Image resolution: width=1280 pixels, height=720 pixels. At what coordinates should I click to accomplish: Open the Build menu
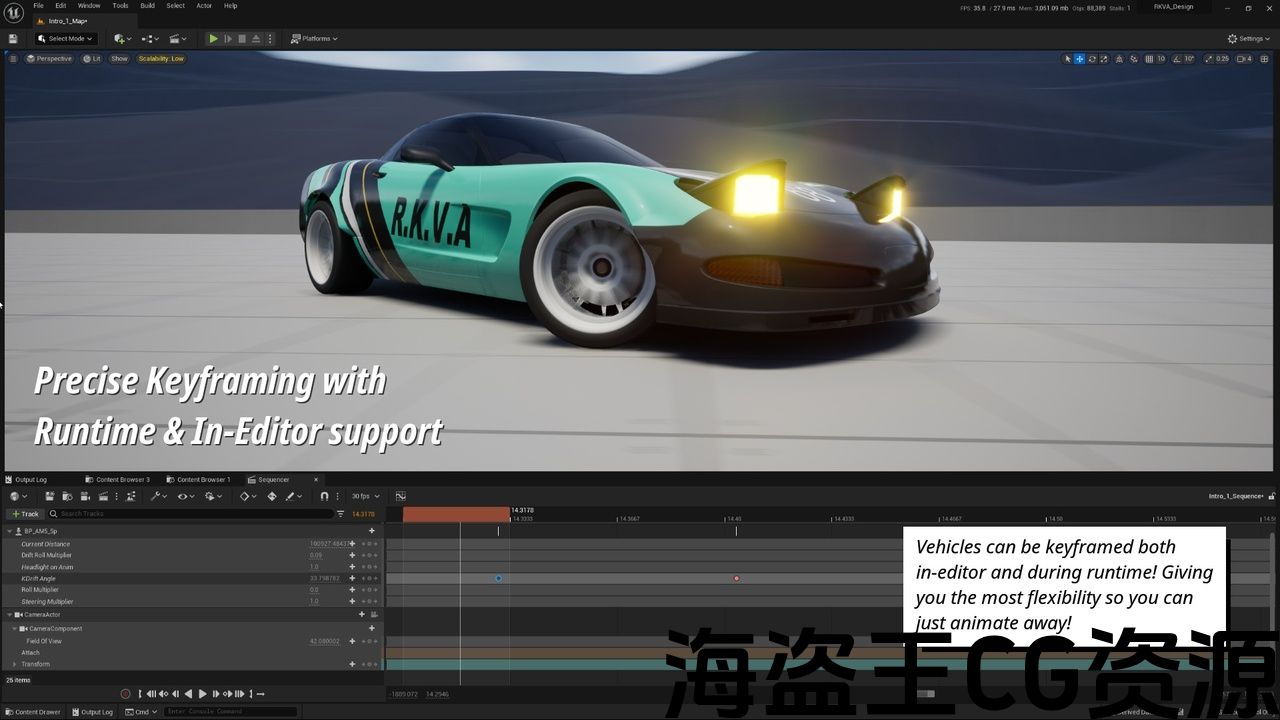pyautogui.click(x=147, y=6)
